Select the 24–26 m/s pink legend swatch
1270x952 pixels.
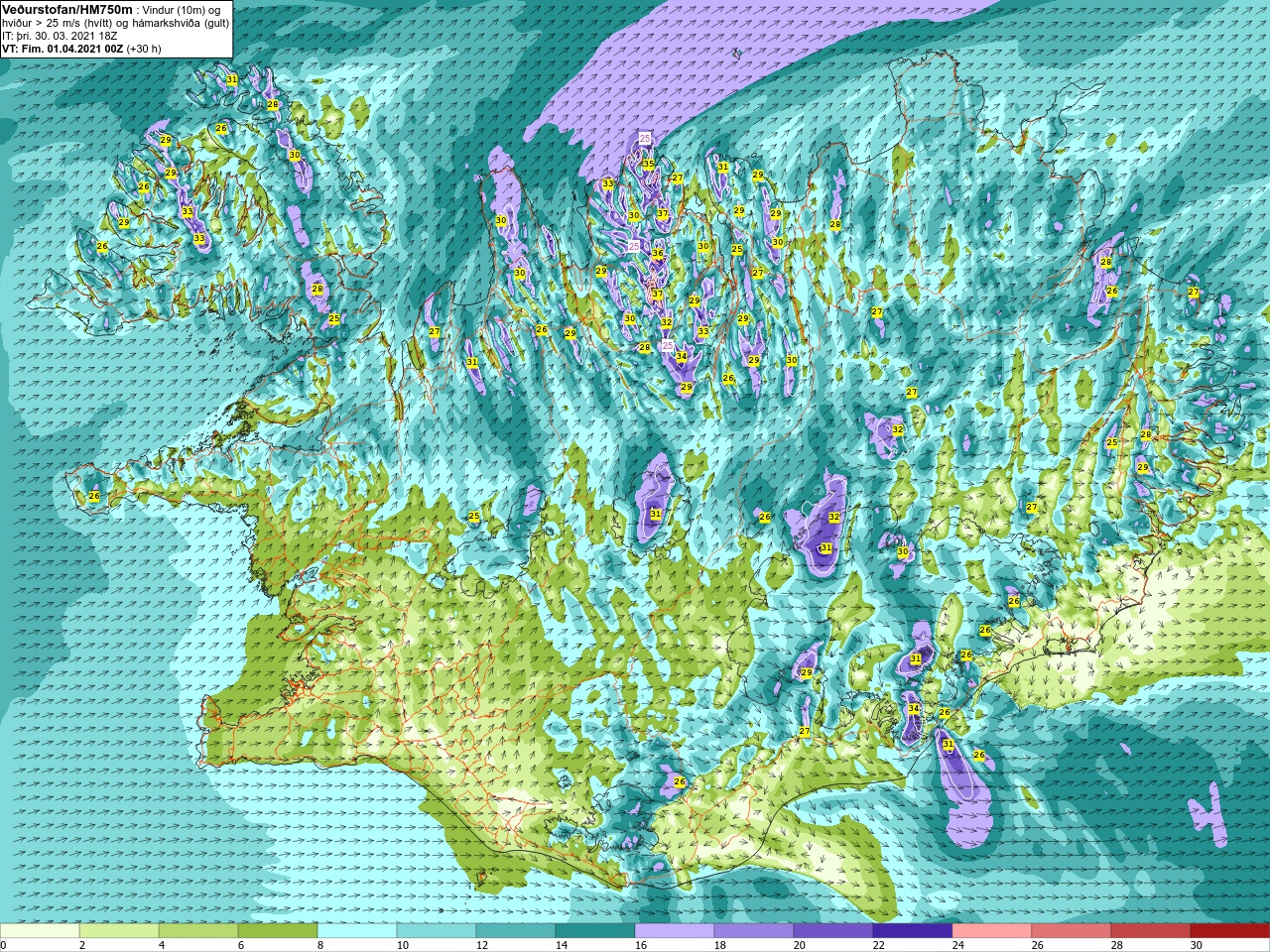[992, 931]
